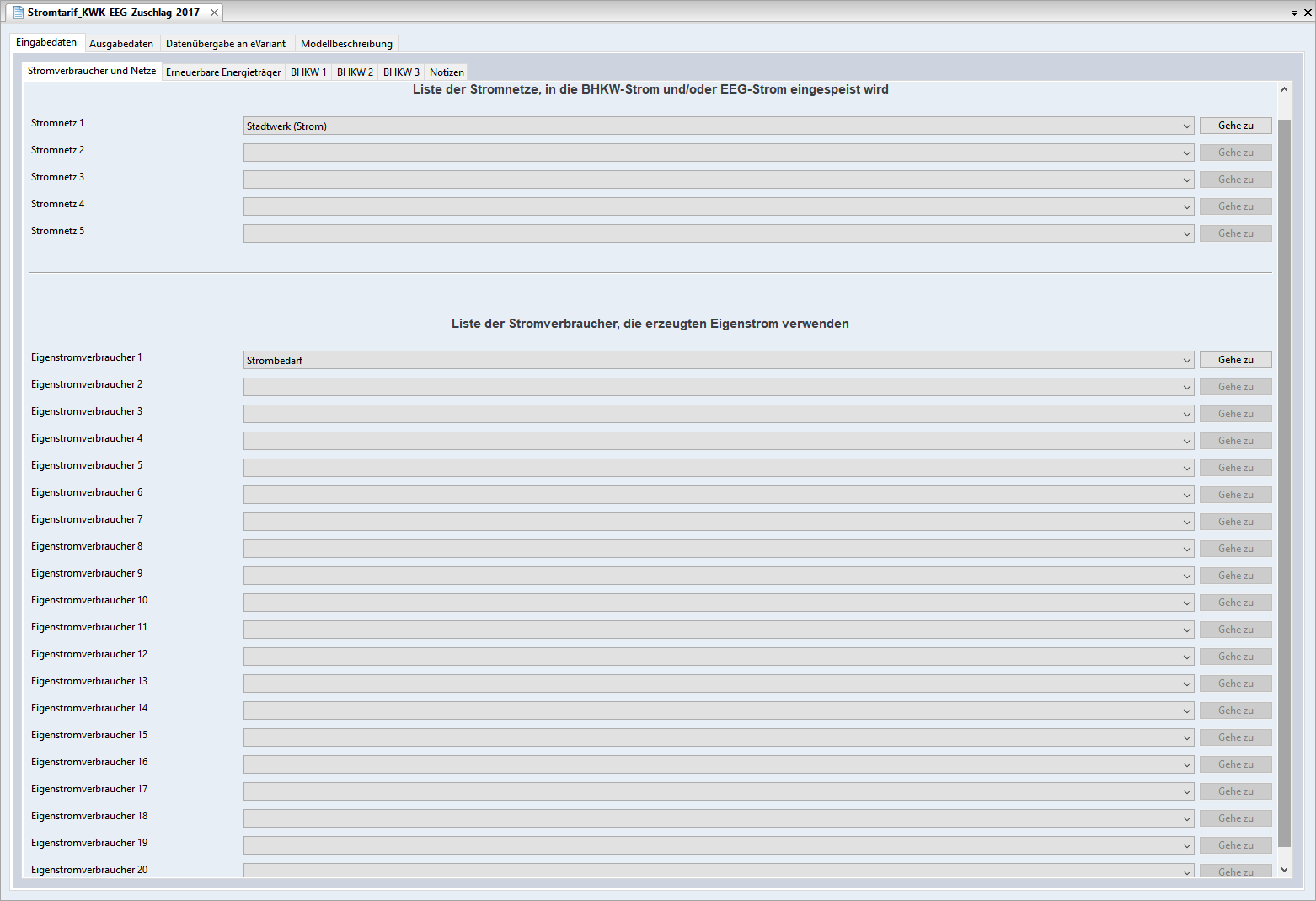
Task: Switch to the Ausgabedaten tab
Action: pos(121,44)
